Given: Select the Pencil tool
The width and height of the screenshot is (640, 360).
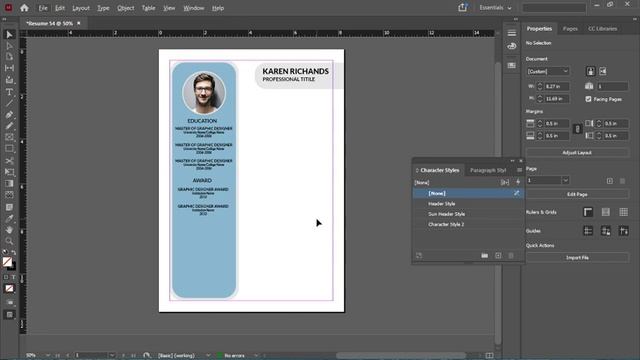Looking at the screenshot, I should (x=9, y=126).
